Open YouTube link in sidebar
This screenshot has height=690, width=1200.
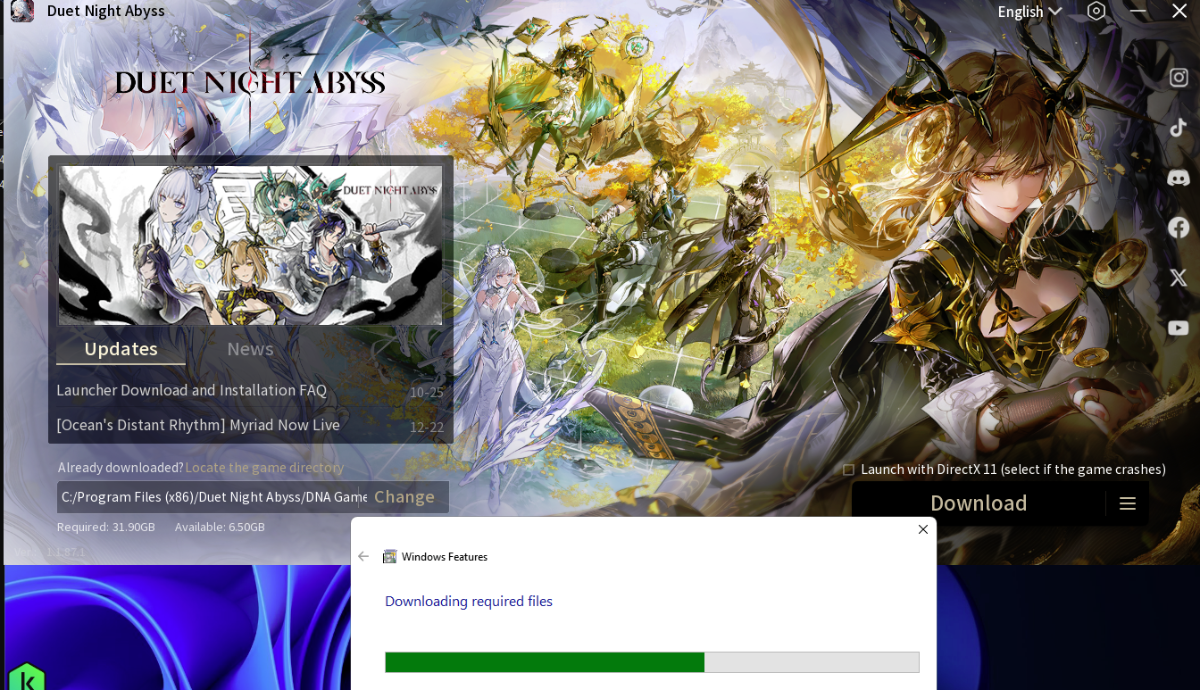[x=1179, y=327]
